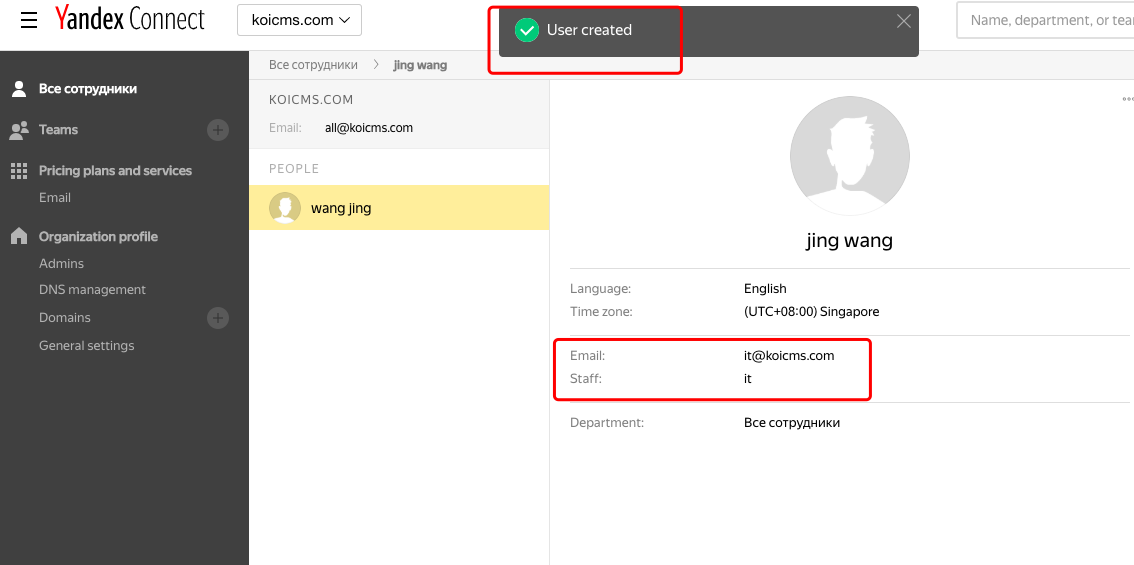Open Все сотрудники in the sidebar
The height and width of the screenshot is (565, 1134).
(88, 89)
